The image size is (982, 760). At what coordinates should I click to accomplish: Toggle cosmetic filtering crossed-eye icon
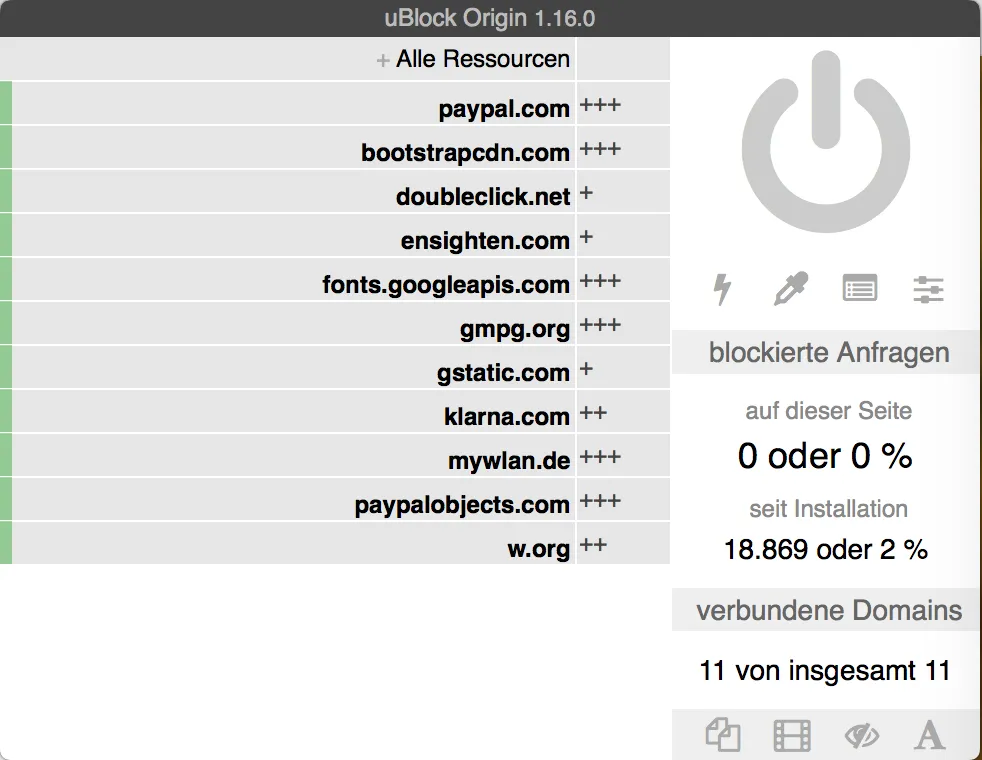(x=861, y=735)
